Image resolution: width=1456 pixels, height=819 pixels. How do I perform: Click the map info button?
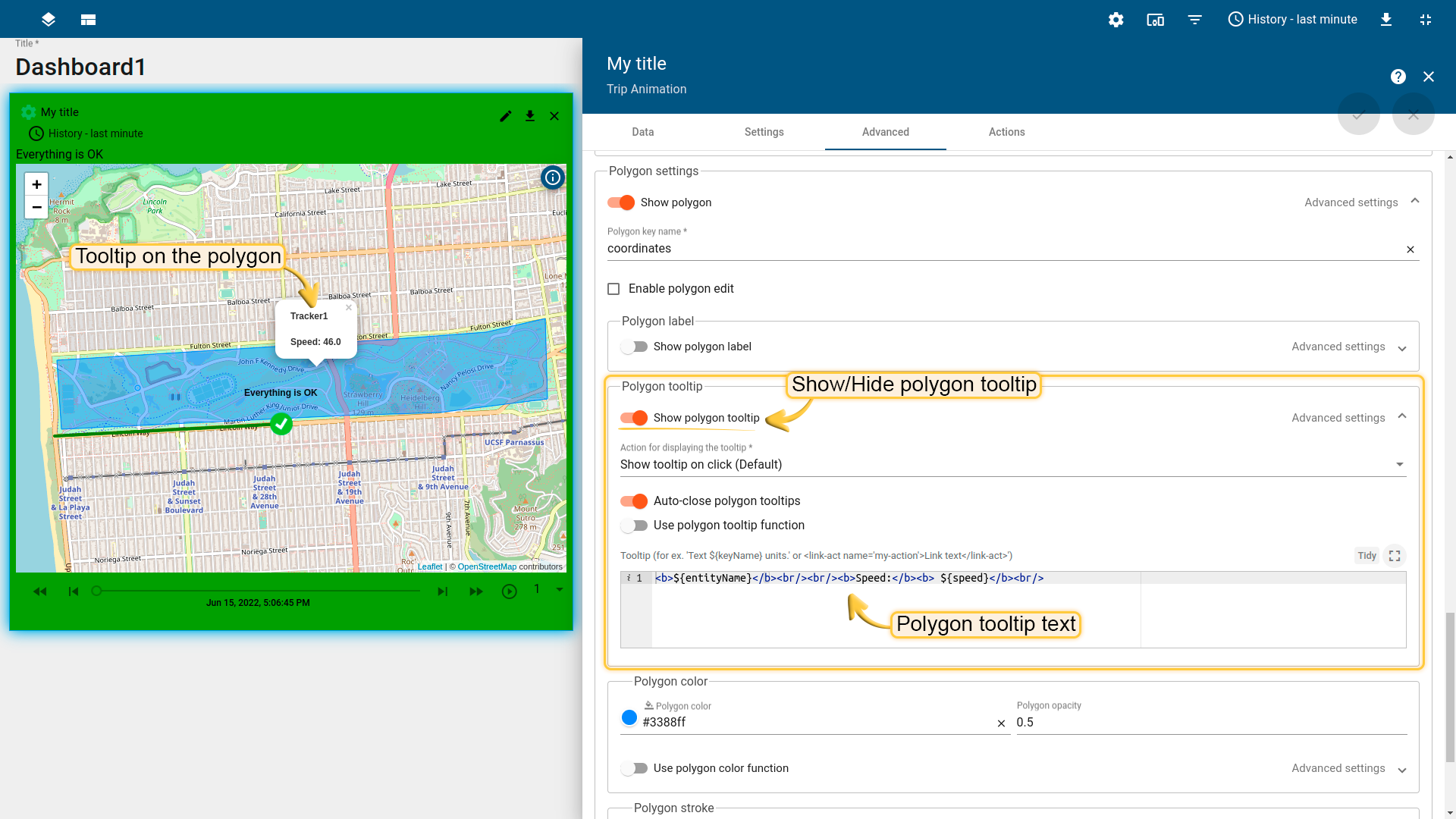pyautogui.click(x=553, y=177)
